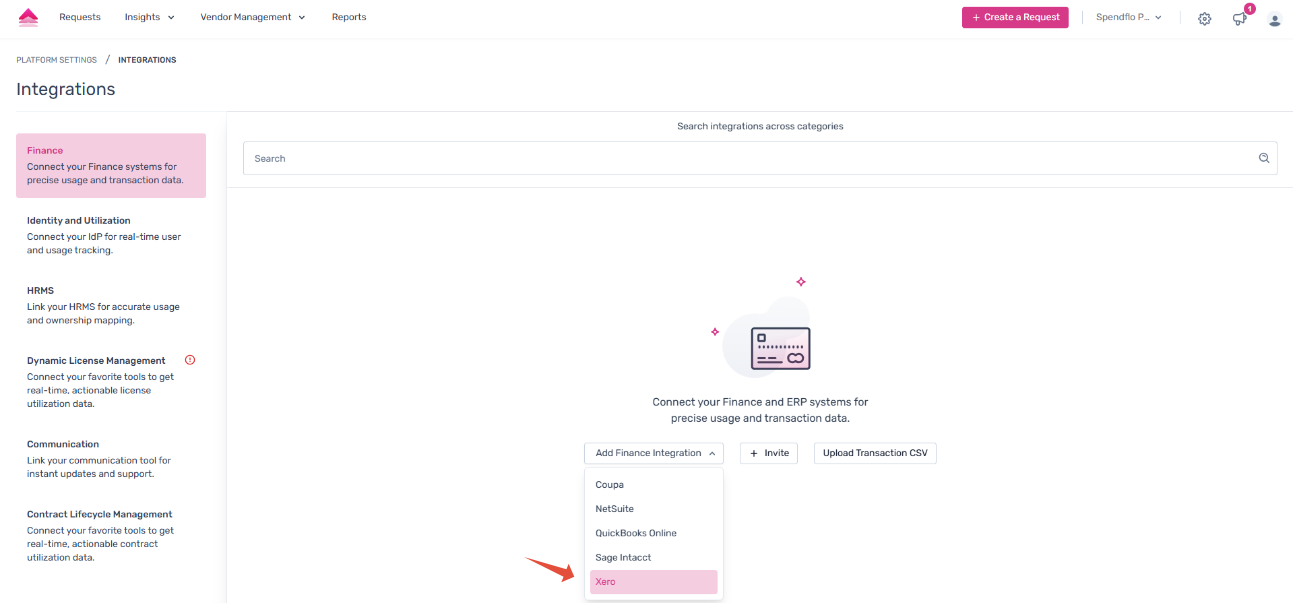
Task: Select the Communication category
Action: (111, 459)
